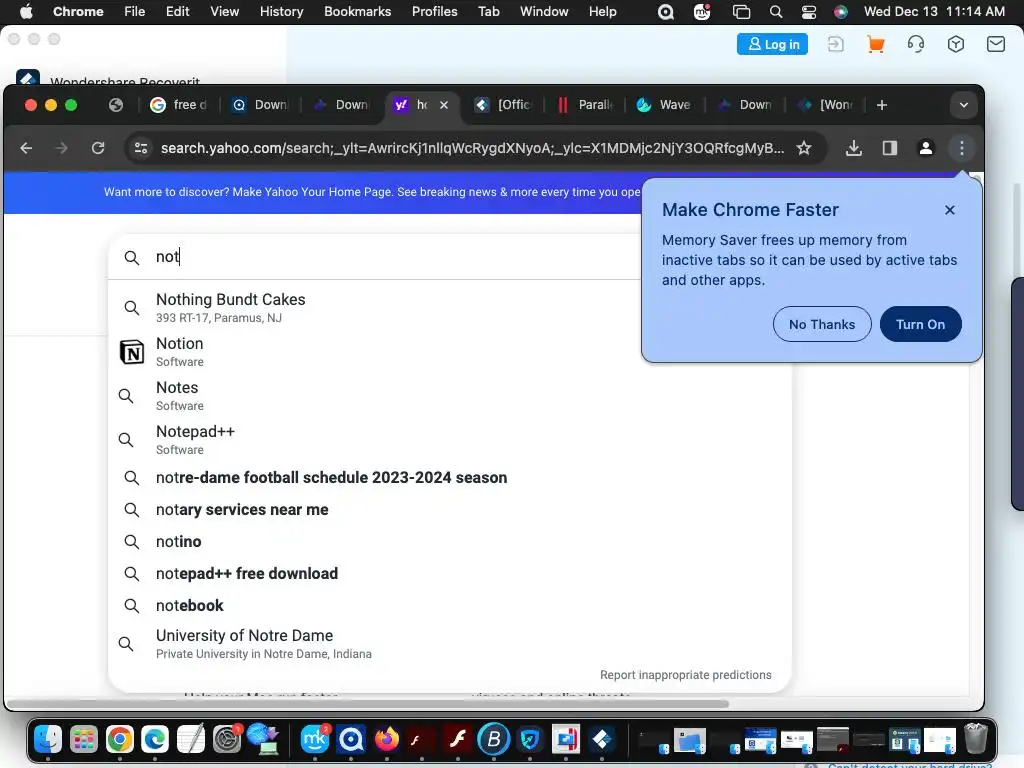Open the Profiles menu

click(434, 12)
